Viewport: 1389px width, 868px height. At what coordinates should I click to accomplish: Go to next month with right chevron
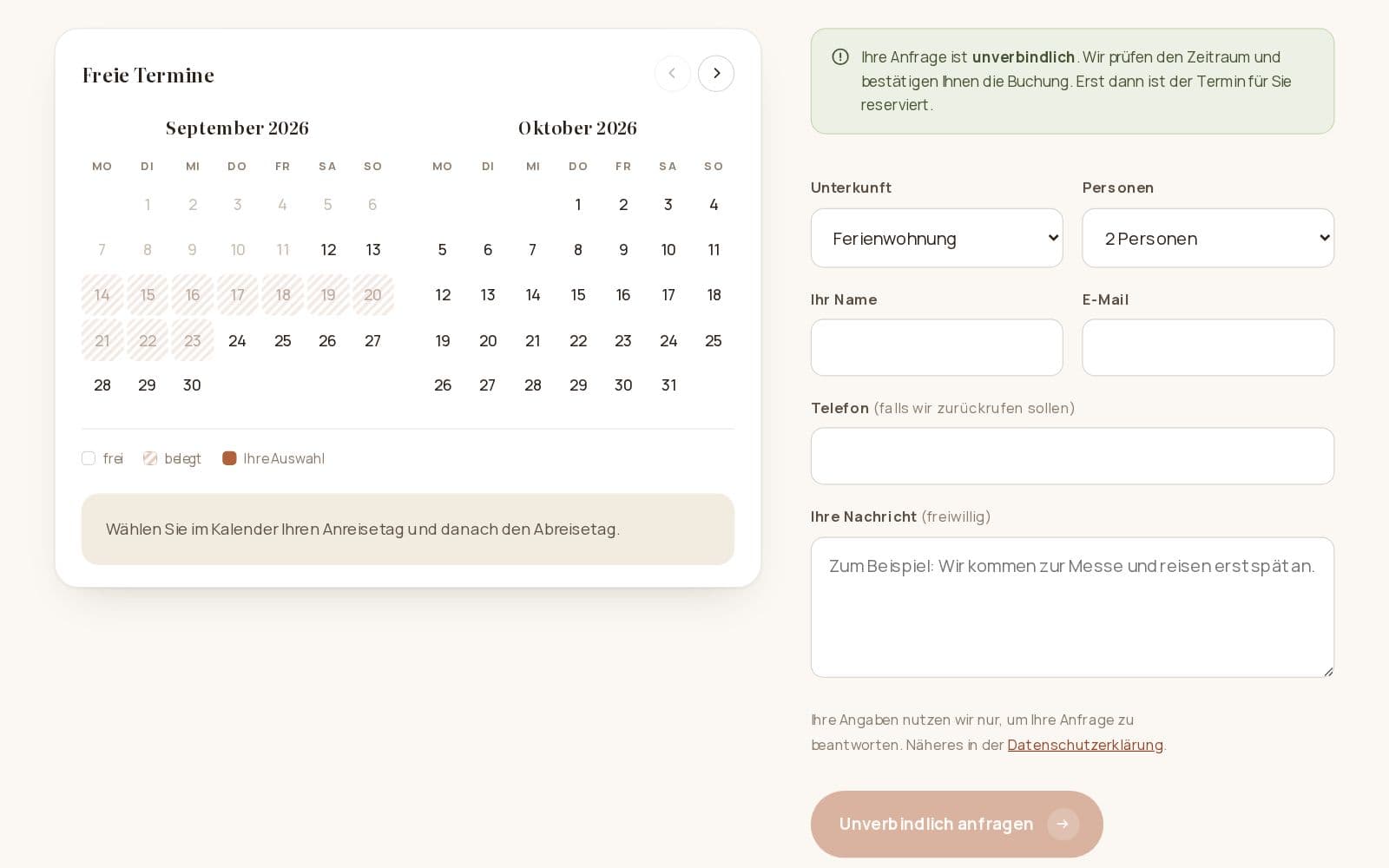[716, 74]
